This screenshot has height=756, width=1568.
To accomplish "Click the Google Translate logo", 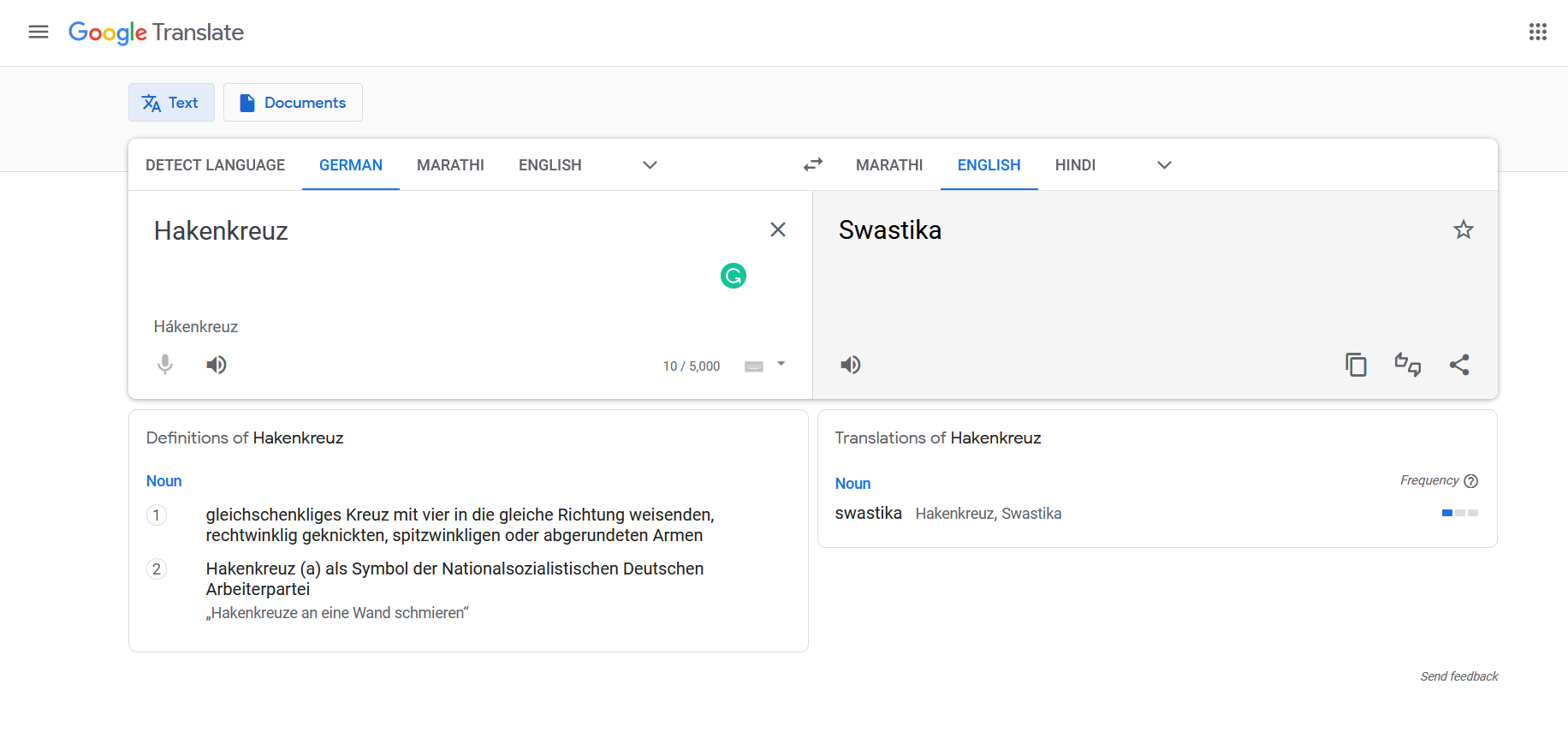I will (156, 33).
